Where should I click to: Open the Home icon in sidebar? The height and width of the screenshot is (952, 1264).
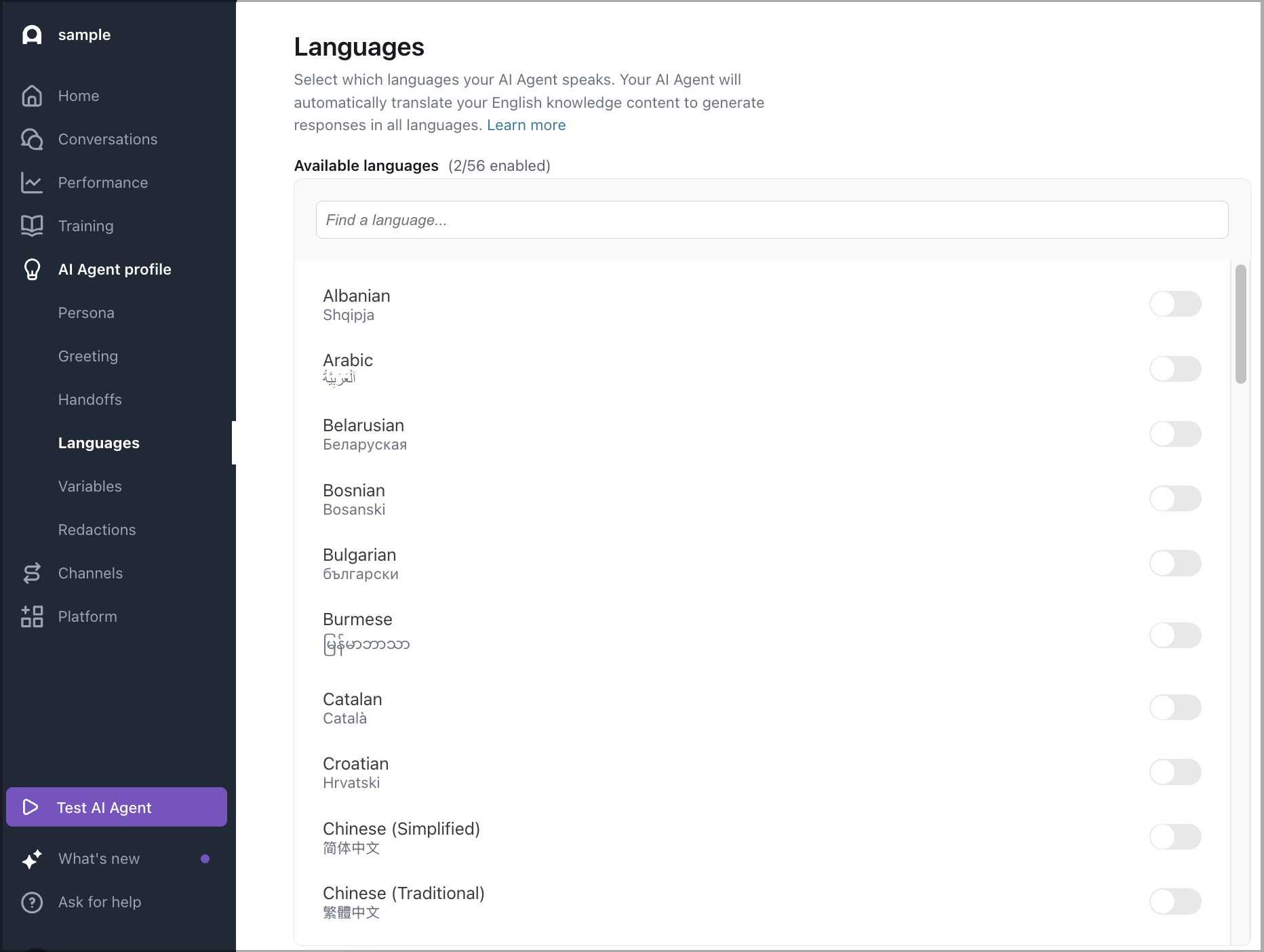click(x=31, y=96)
